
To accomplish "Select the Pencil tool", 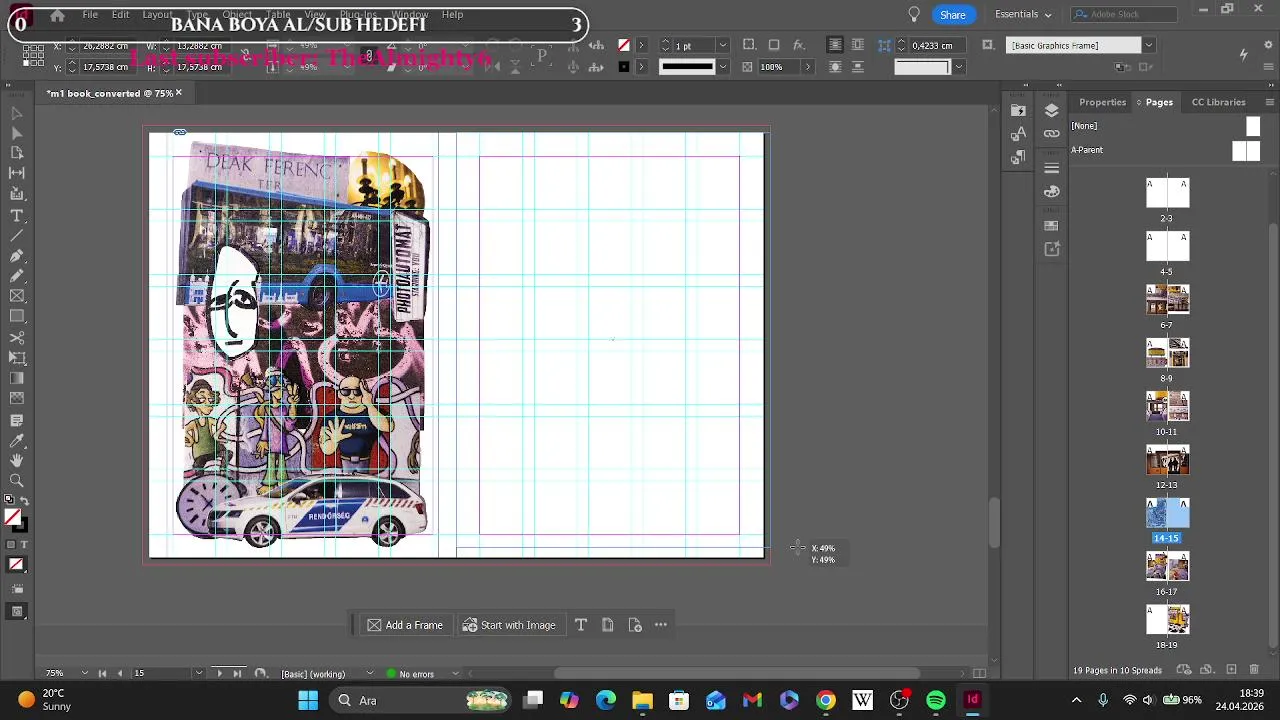I will coord(17,276).
